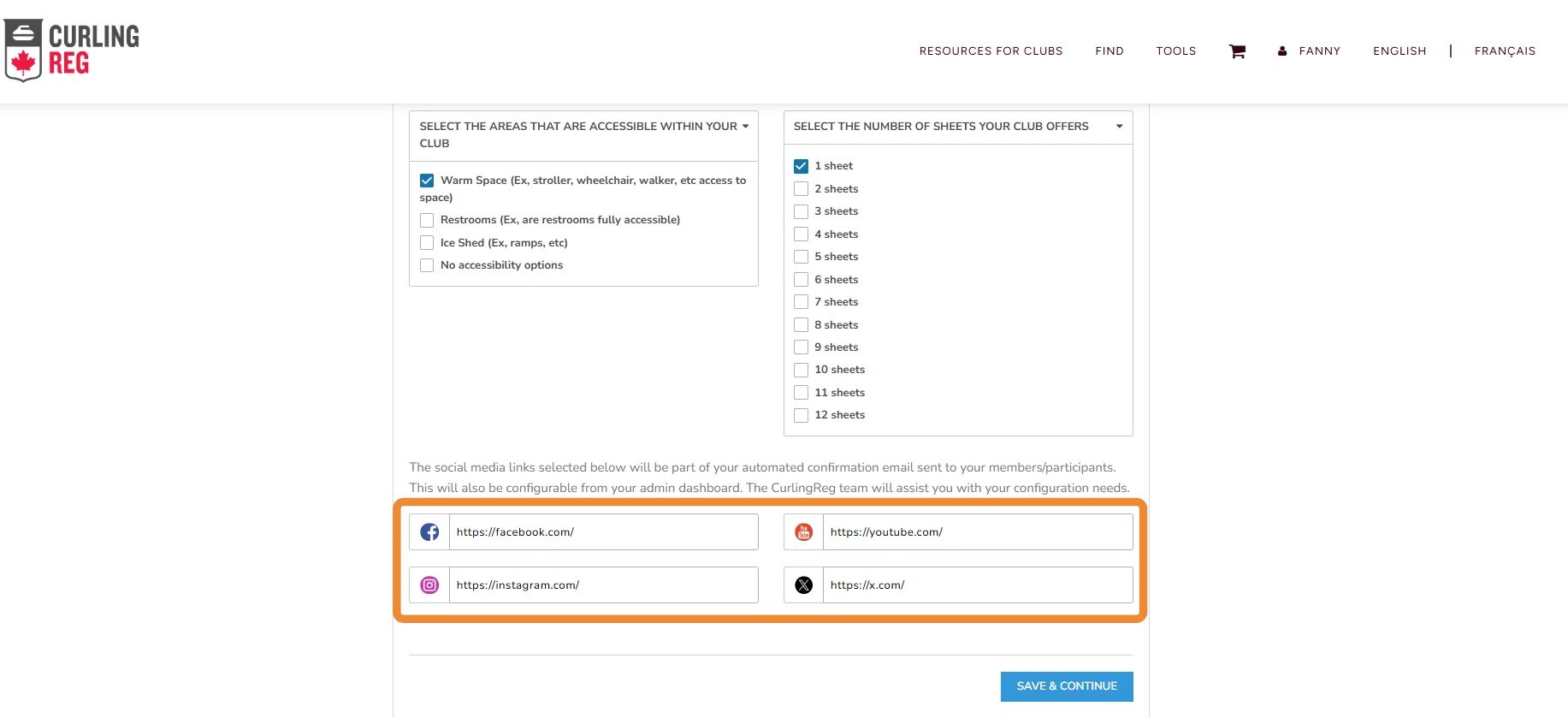Uncheck the Warm Space checkbox
The width and height of the screenshot is (1568, 718).
[x=427, y=181]
